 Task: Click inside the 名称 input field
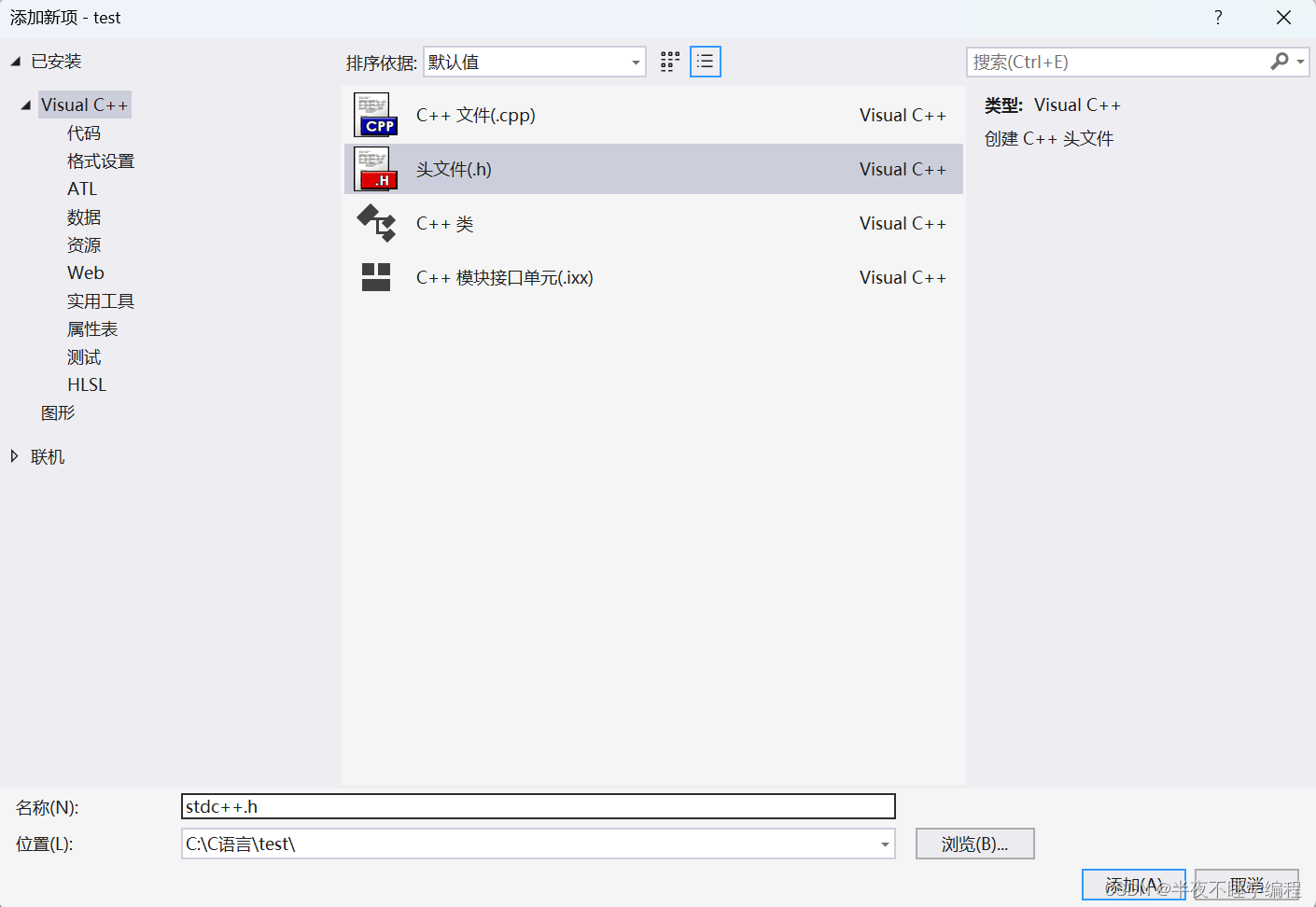(x=537, y=806)
